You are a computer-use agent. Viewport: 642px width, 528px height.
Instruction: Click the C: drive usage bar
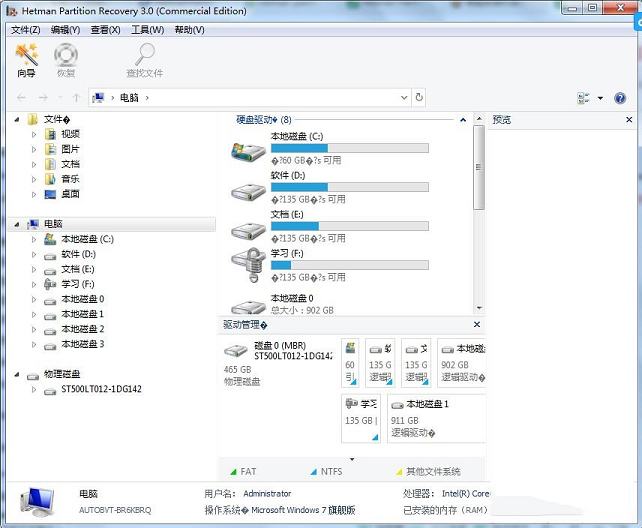(x=350, y=148)
